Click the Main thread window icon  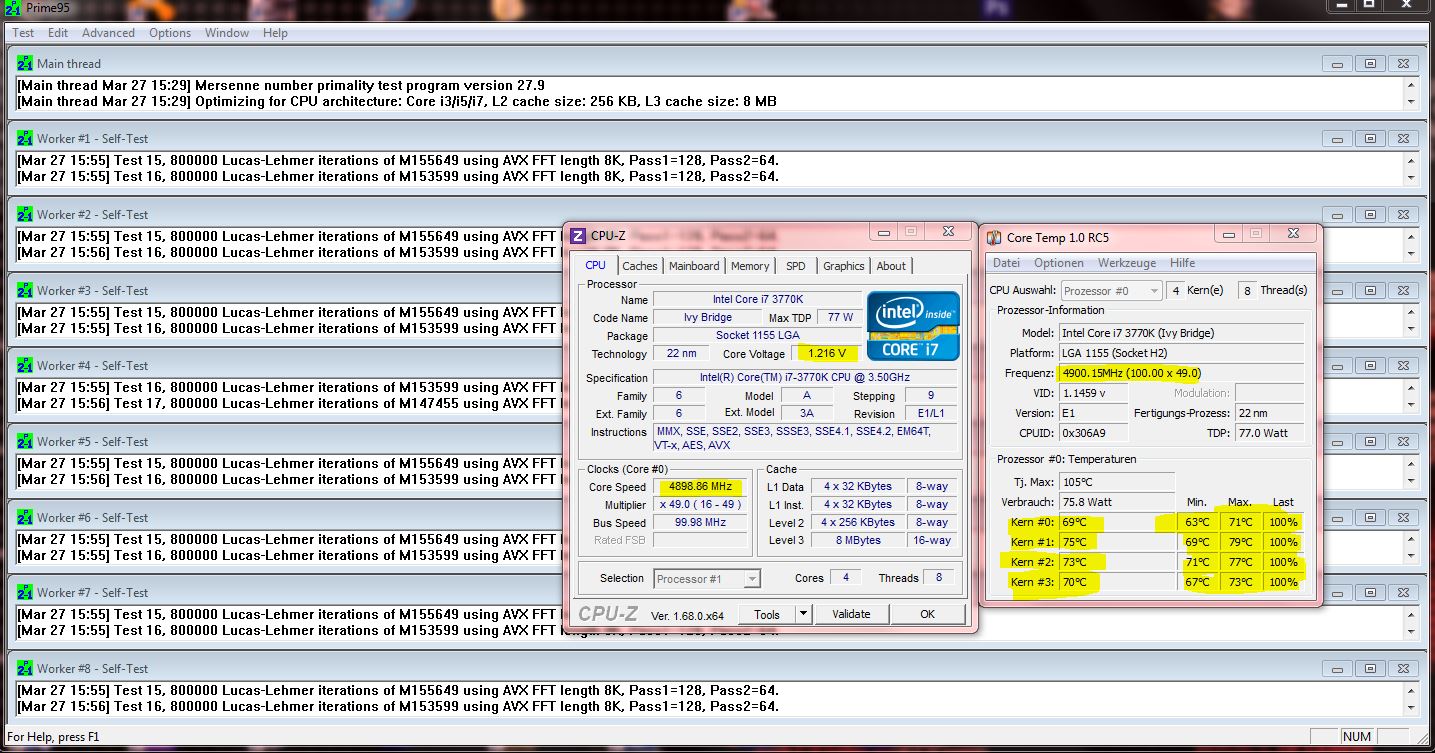tap(25, 63)
